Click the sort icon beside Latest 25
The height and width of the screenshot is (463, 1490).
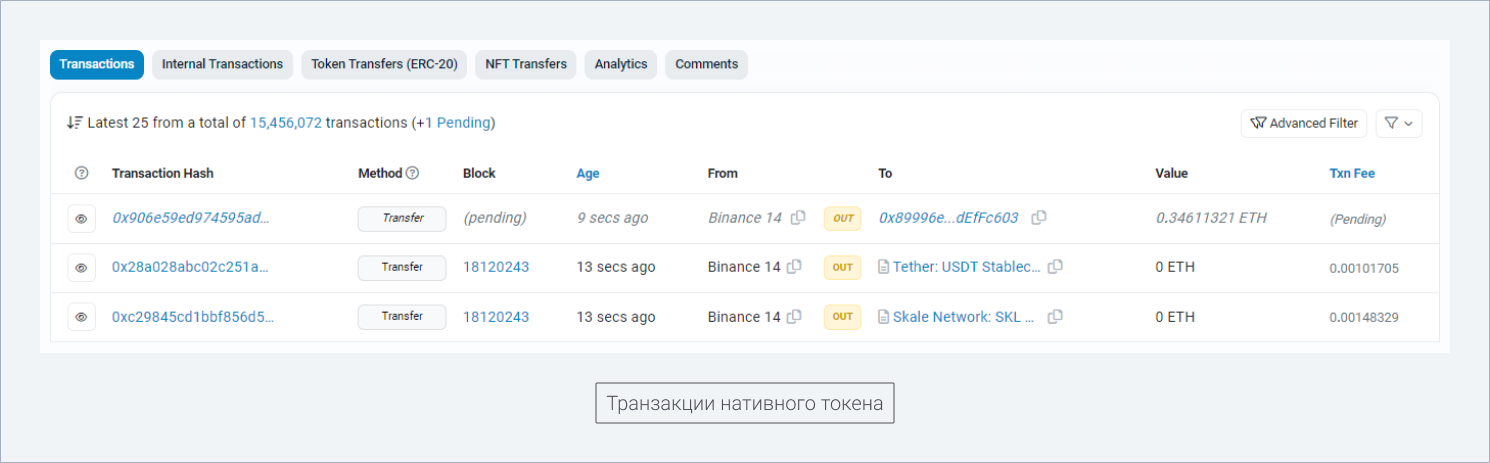point(74,123)
